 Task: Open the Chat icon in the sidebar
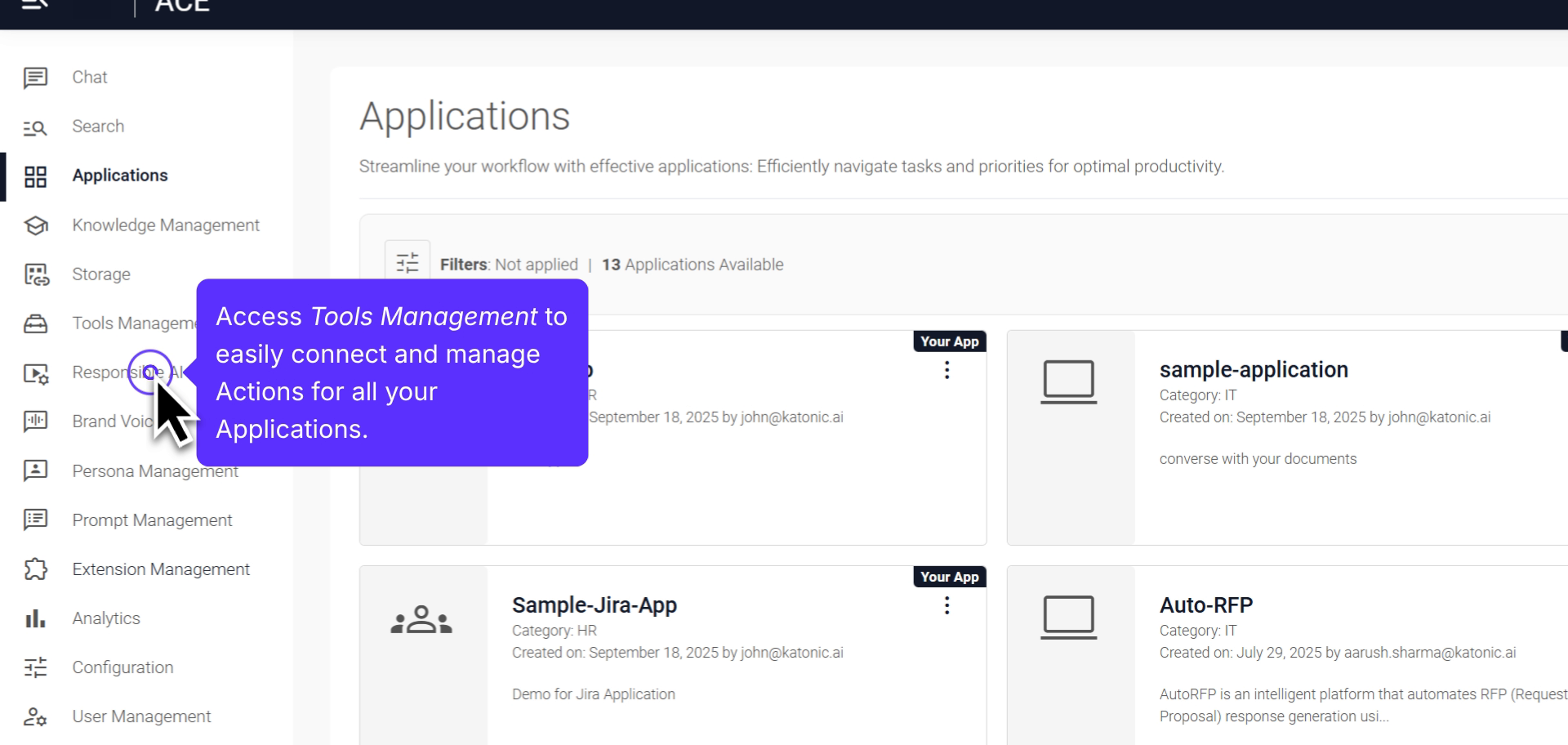[x=36, y=77]
